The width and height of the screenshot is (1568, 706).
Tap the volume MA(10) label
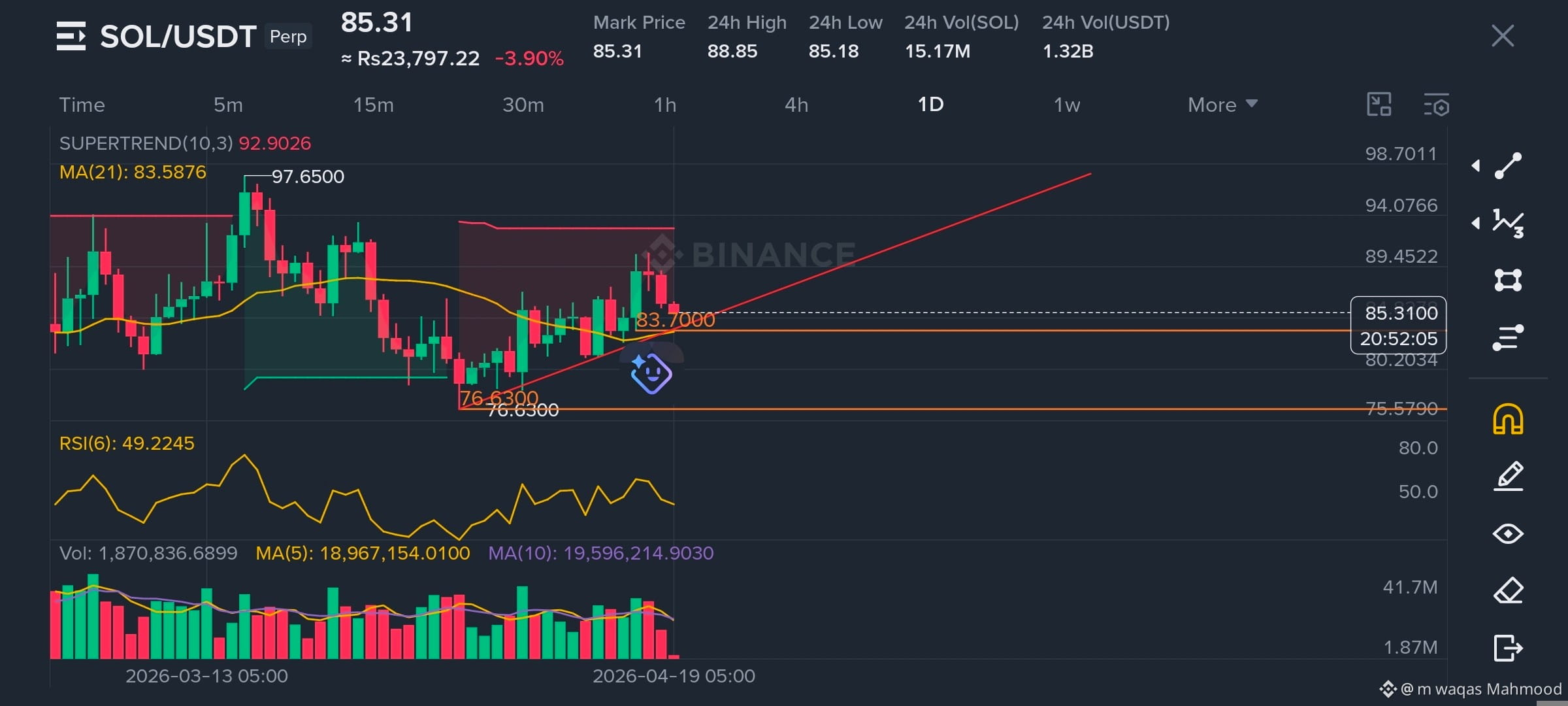600,553
